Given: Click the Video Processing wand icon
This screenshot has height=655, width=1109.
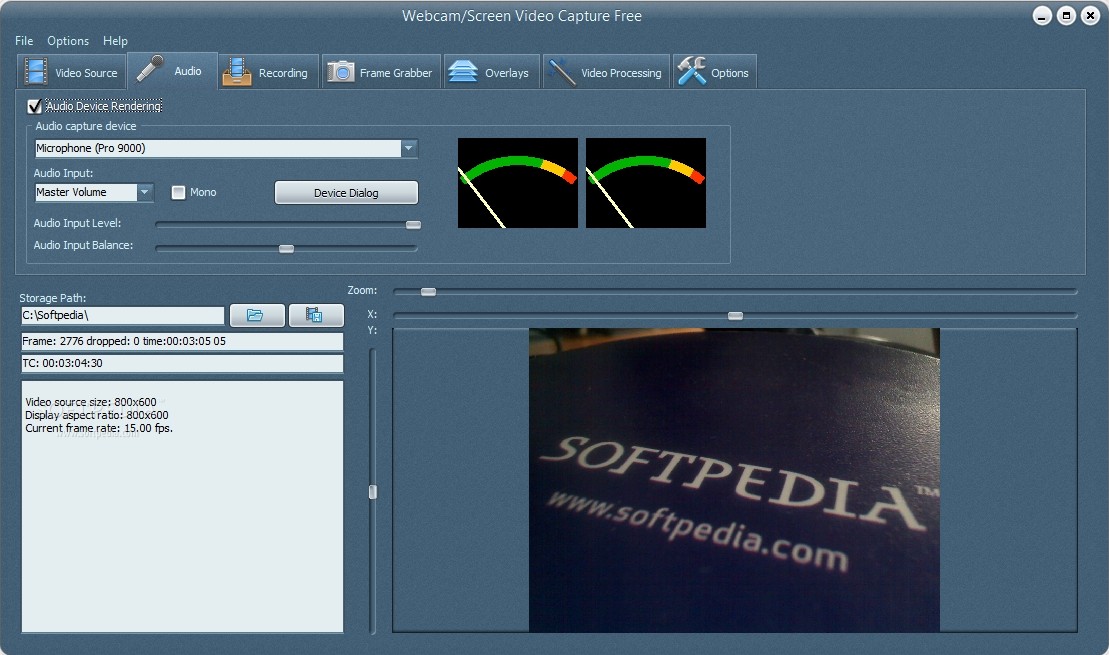Looking at the screenshot, I should (x=562, y=72).
